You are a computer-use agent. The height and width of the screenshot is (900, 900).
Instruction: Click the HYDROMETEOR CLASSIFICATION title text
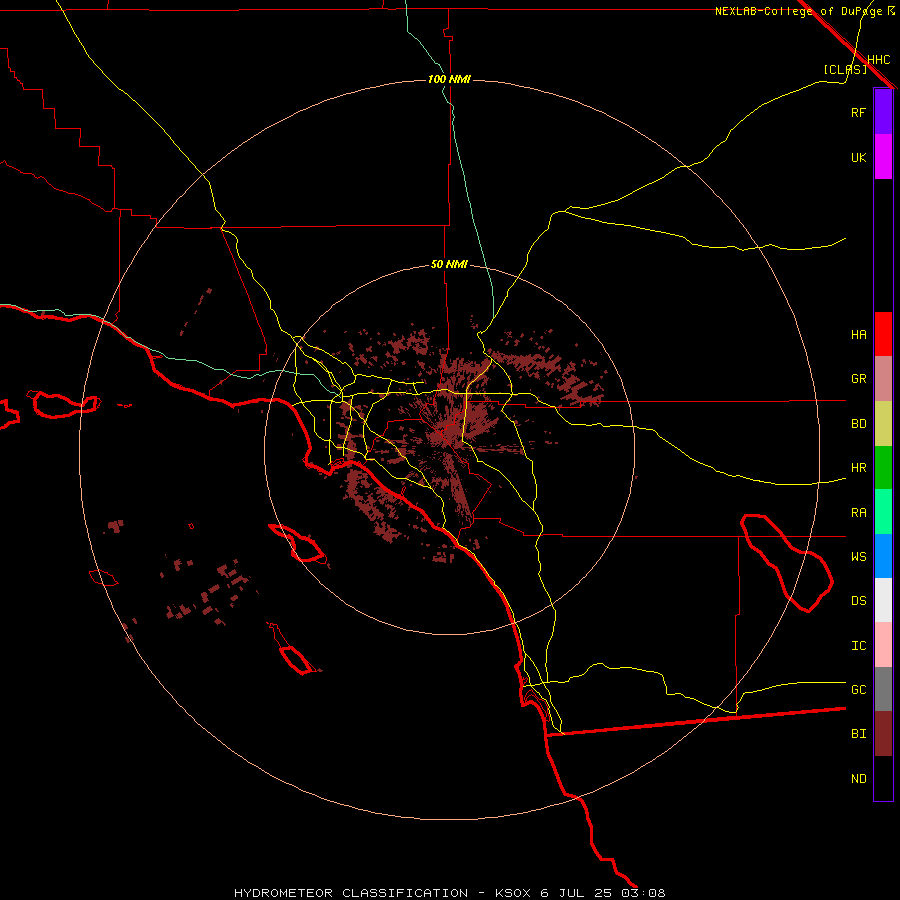coord(351,893)
